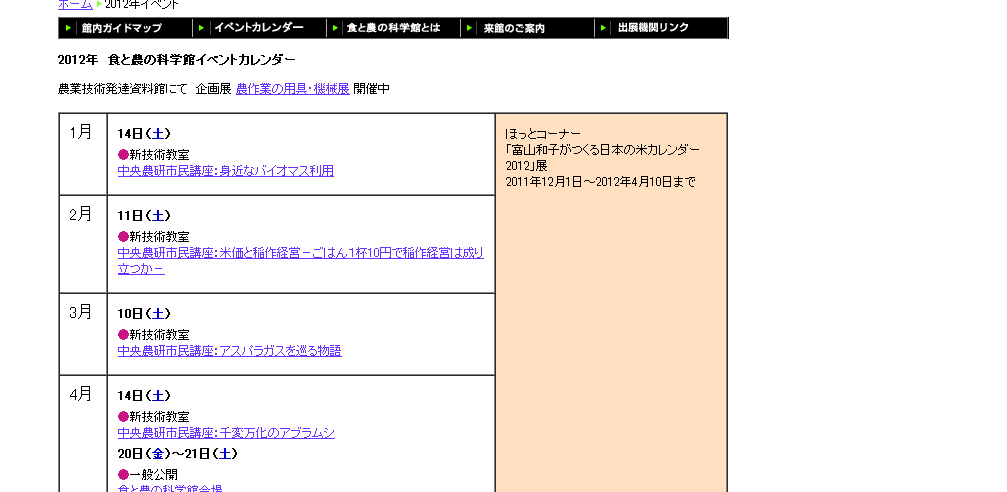Open lecture link 千変万化のアブラムシ
The image size is (1007, 492).
pyautogui.click(x=226, y=433)
